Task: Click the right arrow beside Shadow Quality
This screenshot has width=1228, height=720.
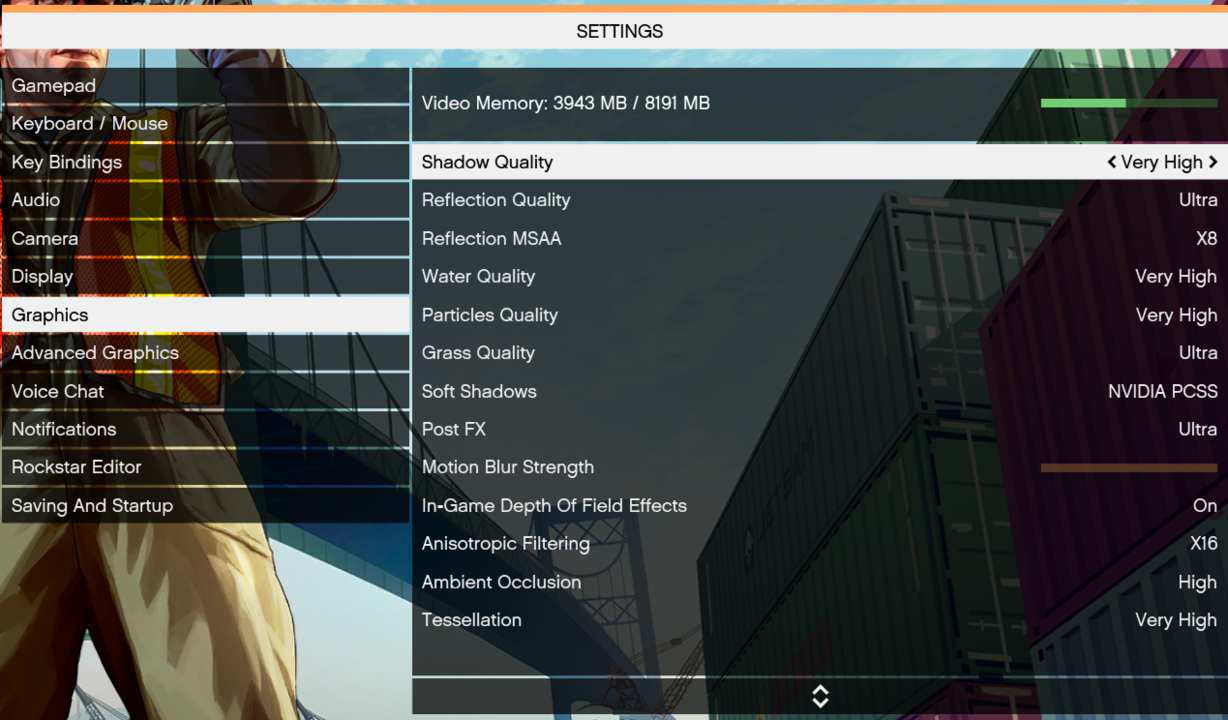Action: point(1213,162)
